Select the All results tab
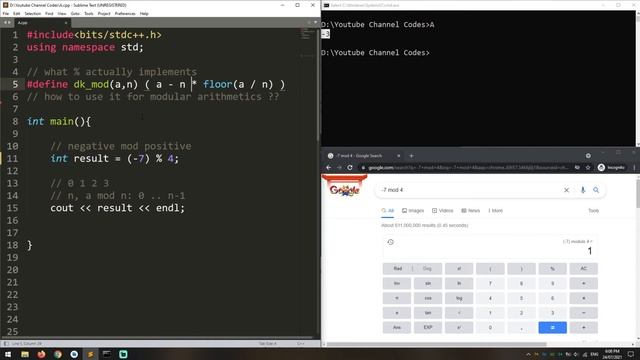This screenshot has width=640, height=360. point(388,211)
